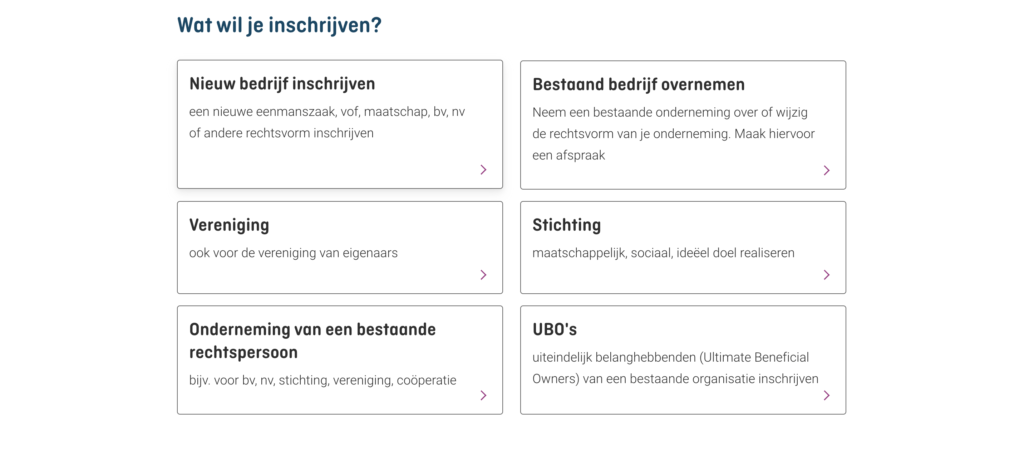Click 'ook voor de vereniging van eigenaars' text
Screen dimensions: 1024x470
pos(293,253)
